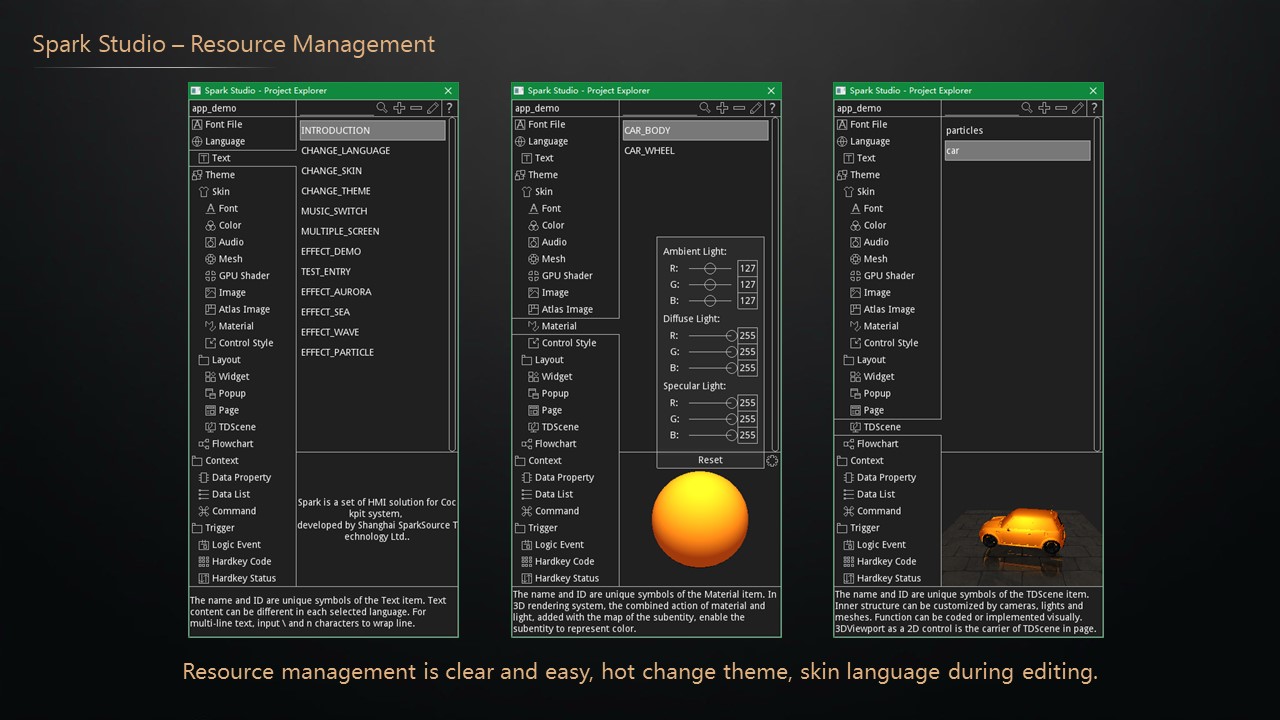
Task: Click the search magnifier in the Text window toolbar
Action: [382, 108]
